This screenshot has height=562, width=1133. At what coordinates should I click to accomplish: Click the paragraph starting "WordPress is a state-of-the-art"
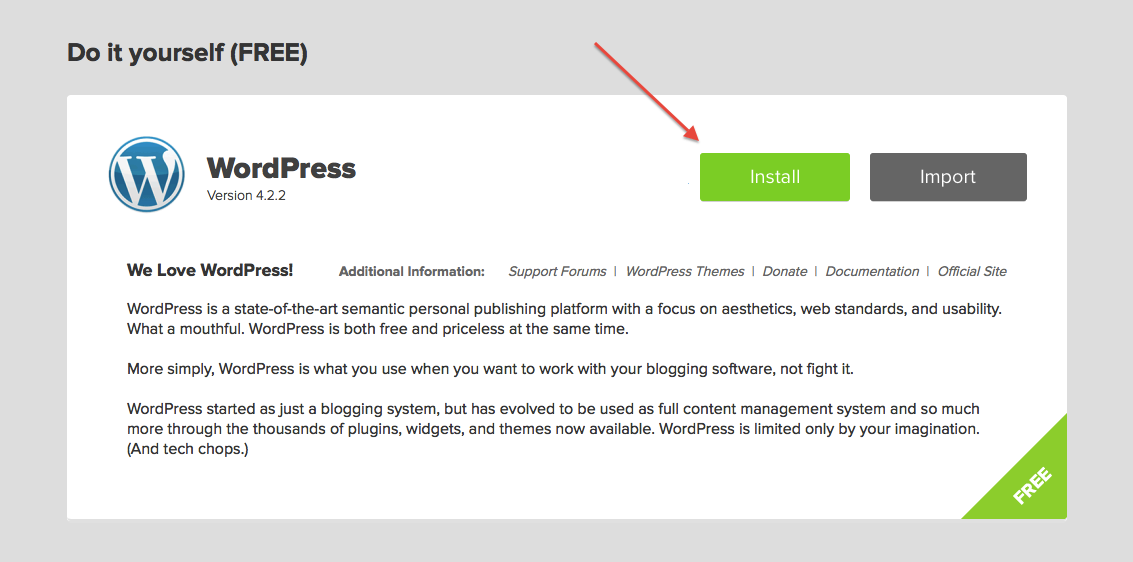coord(564,319)
